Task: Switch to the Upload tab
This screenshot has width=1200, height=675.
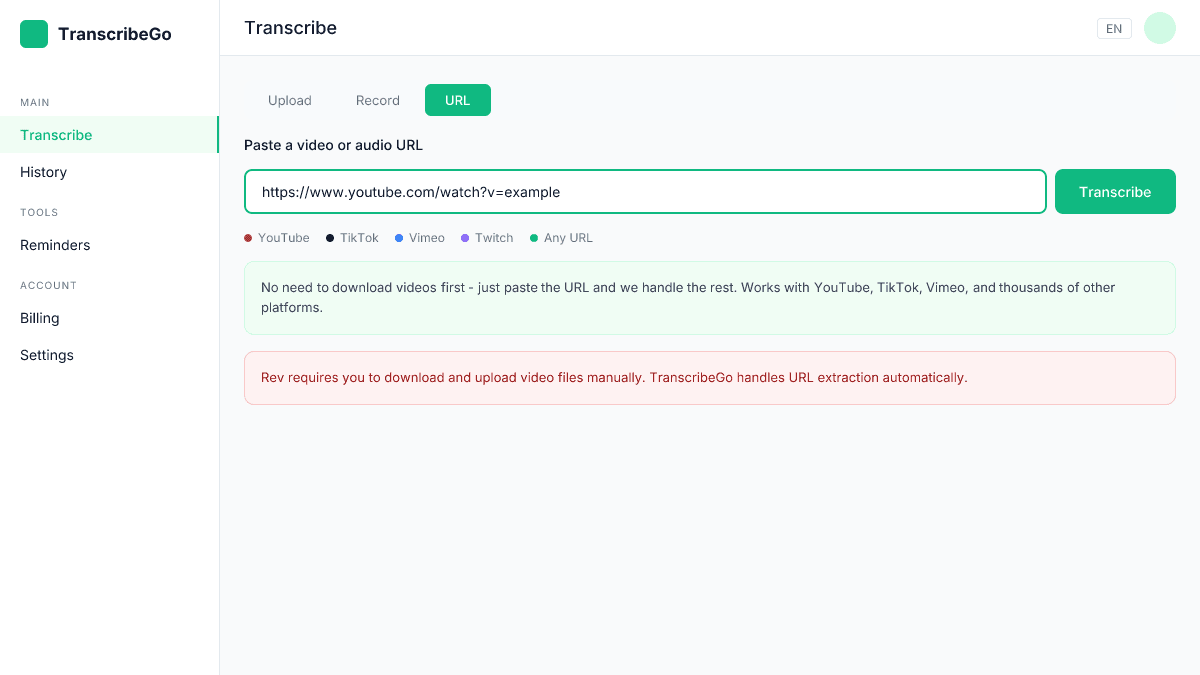Action: click(x=289, y=100)
